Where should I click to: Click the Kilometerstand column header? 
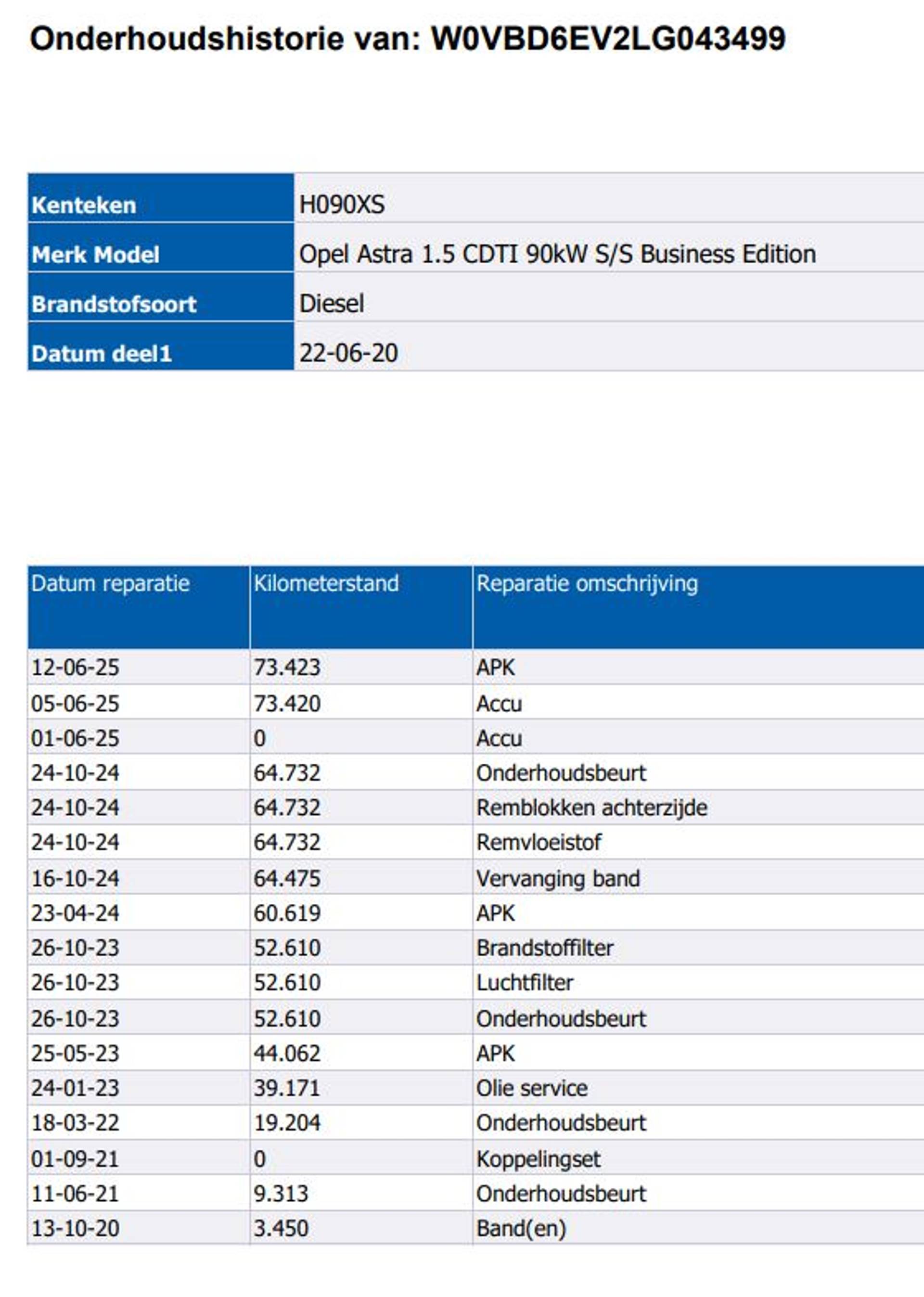(326, 584)
